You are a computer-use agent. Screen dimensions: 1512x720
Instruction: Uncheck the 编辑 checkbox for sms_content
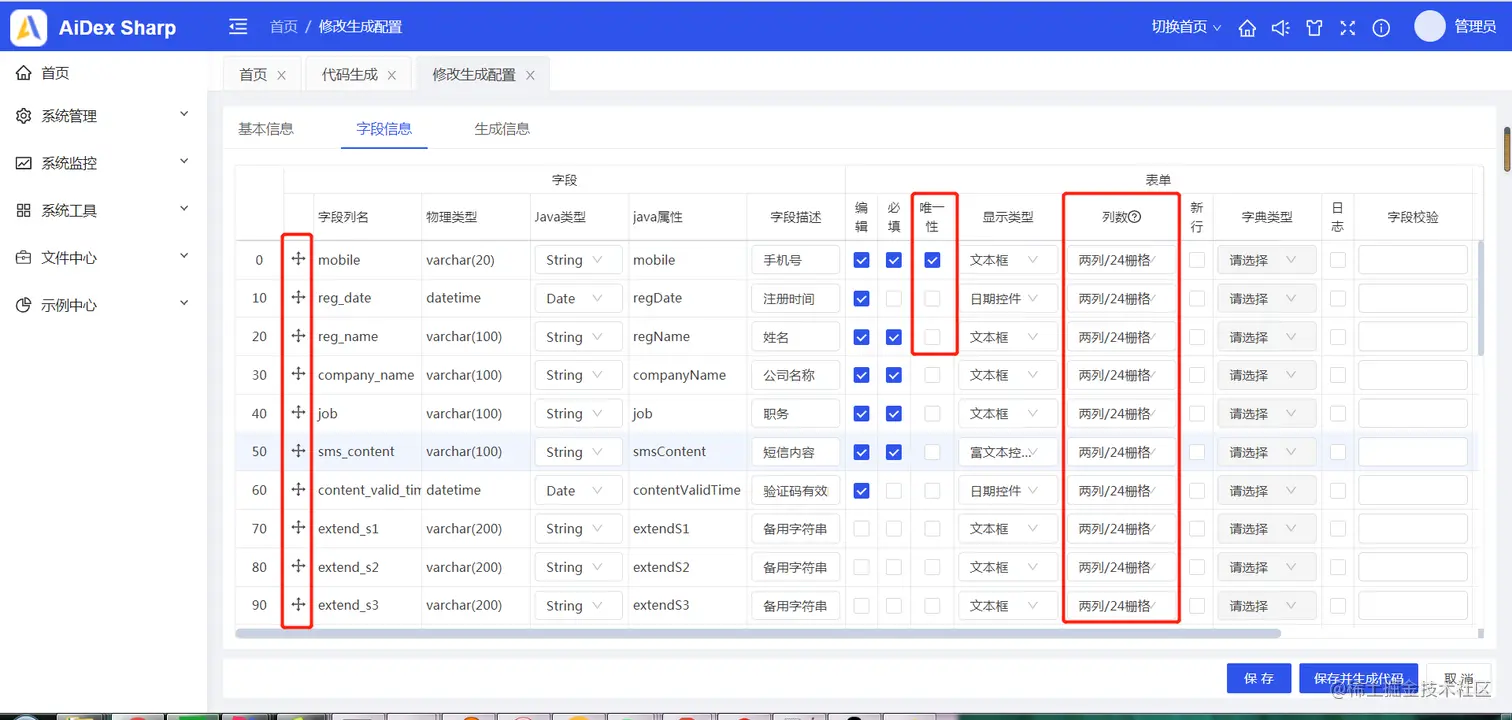click(862, 452)
